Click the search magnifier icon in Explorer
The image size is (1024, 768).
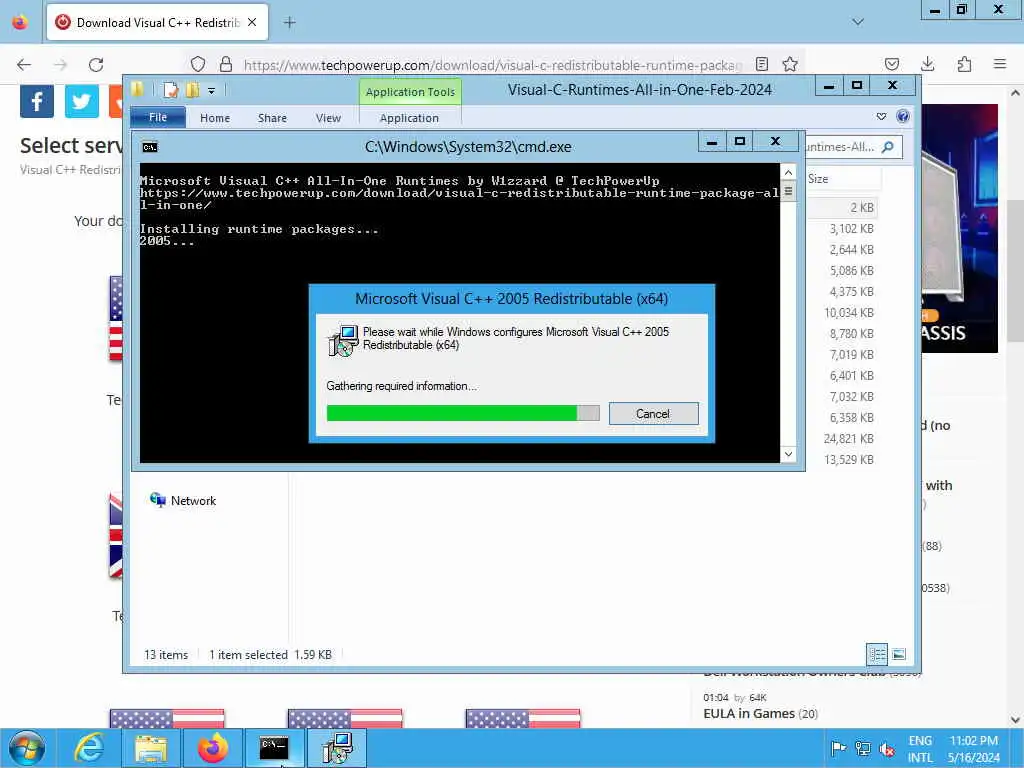(x=888, y=147)
